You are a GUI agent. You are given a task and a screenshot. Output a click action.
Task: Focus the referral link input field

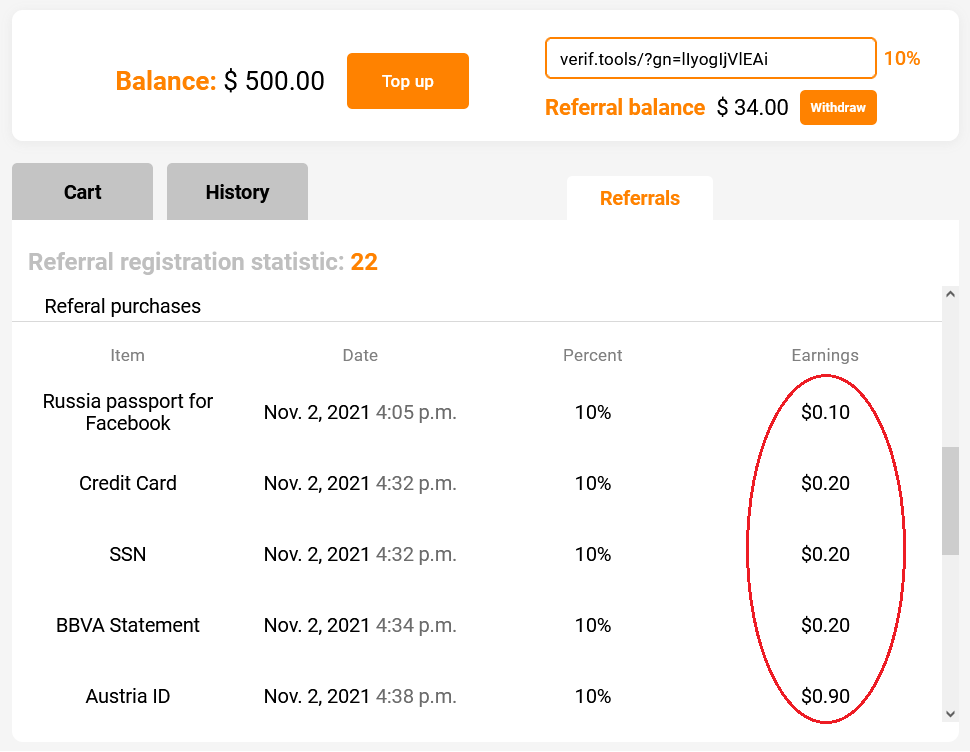click(710, 58)
